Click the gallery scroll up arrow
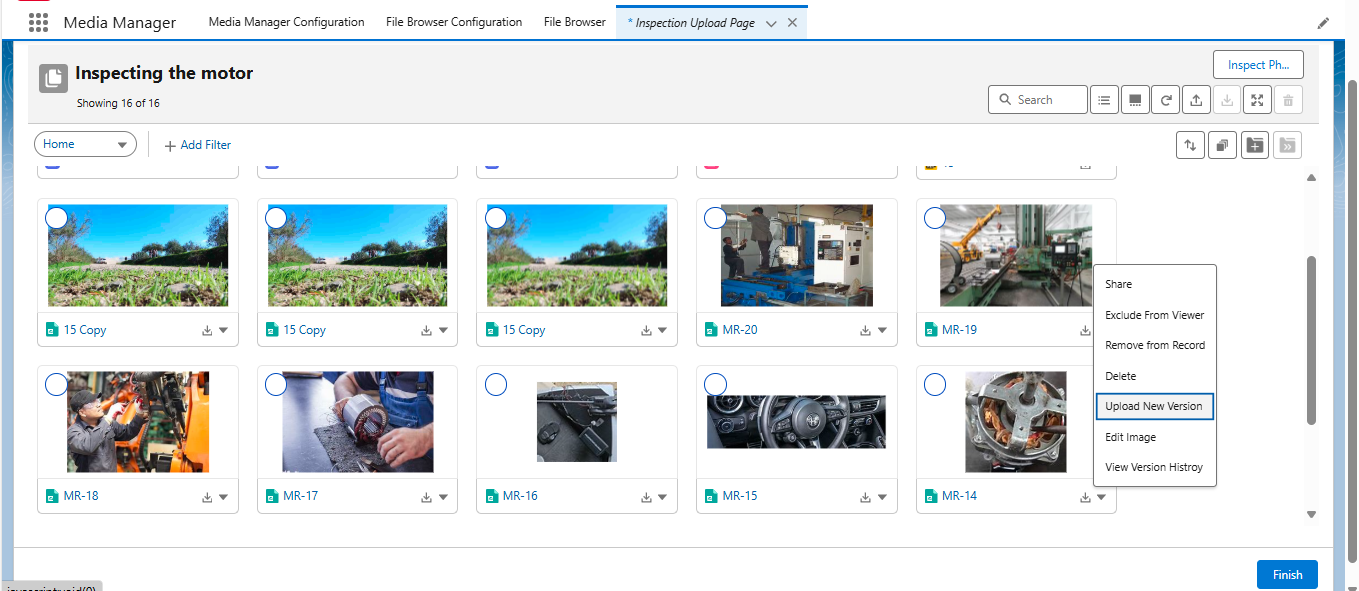Viewport: 1359px width, 591px height. [1312, 178]
